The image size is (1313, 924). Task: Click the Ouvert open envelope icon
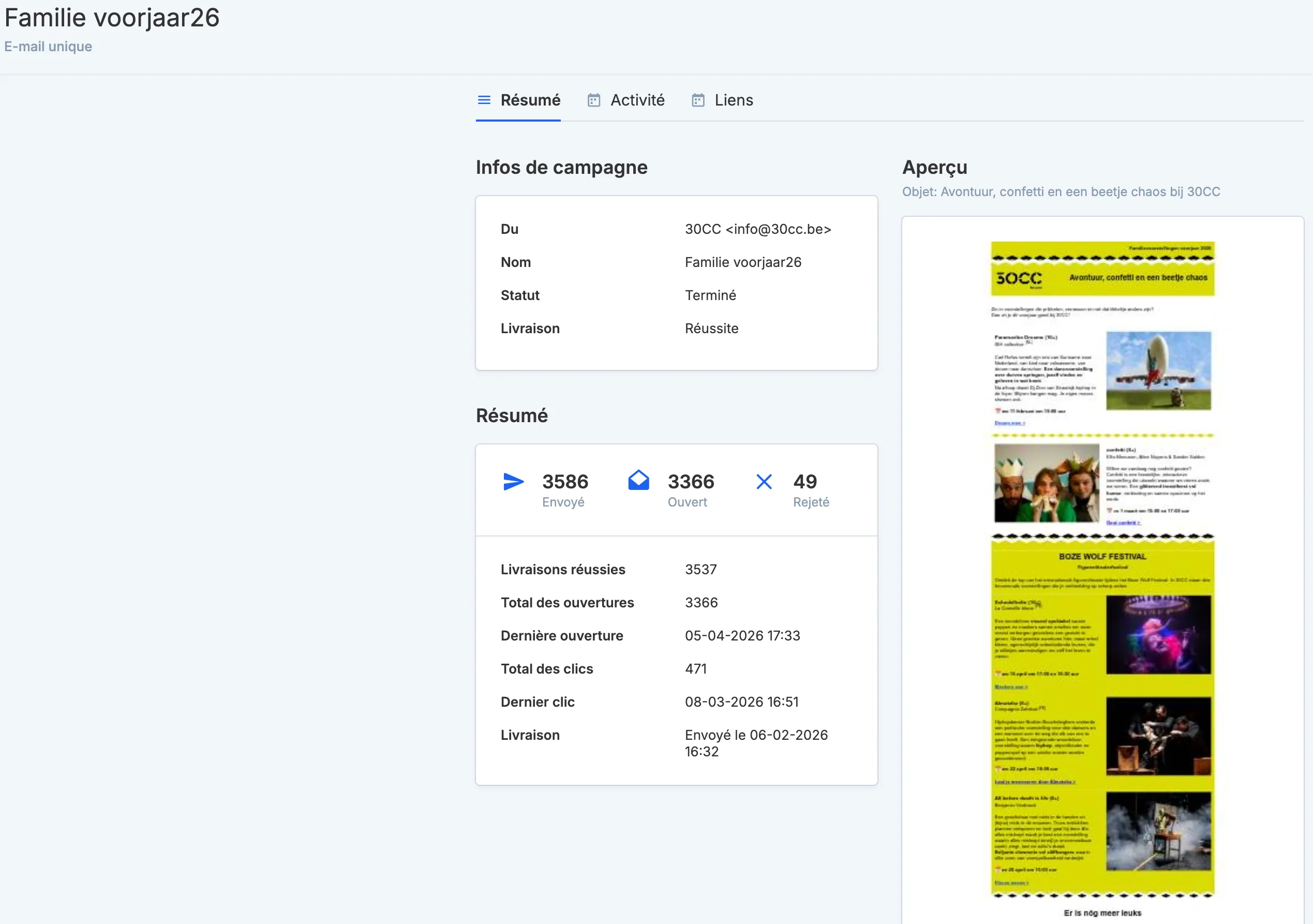click(639, 480)
